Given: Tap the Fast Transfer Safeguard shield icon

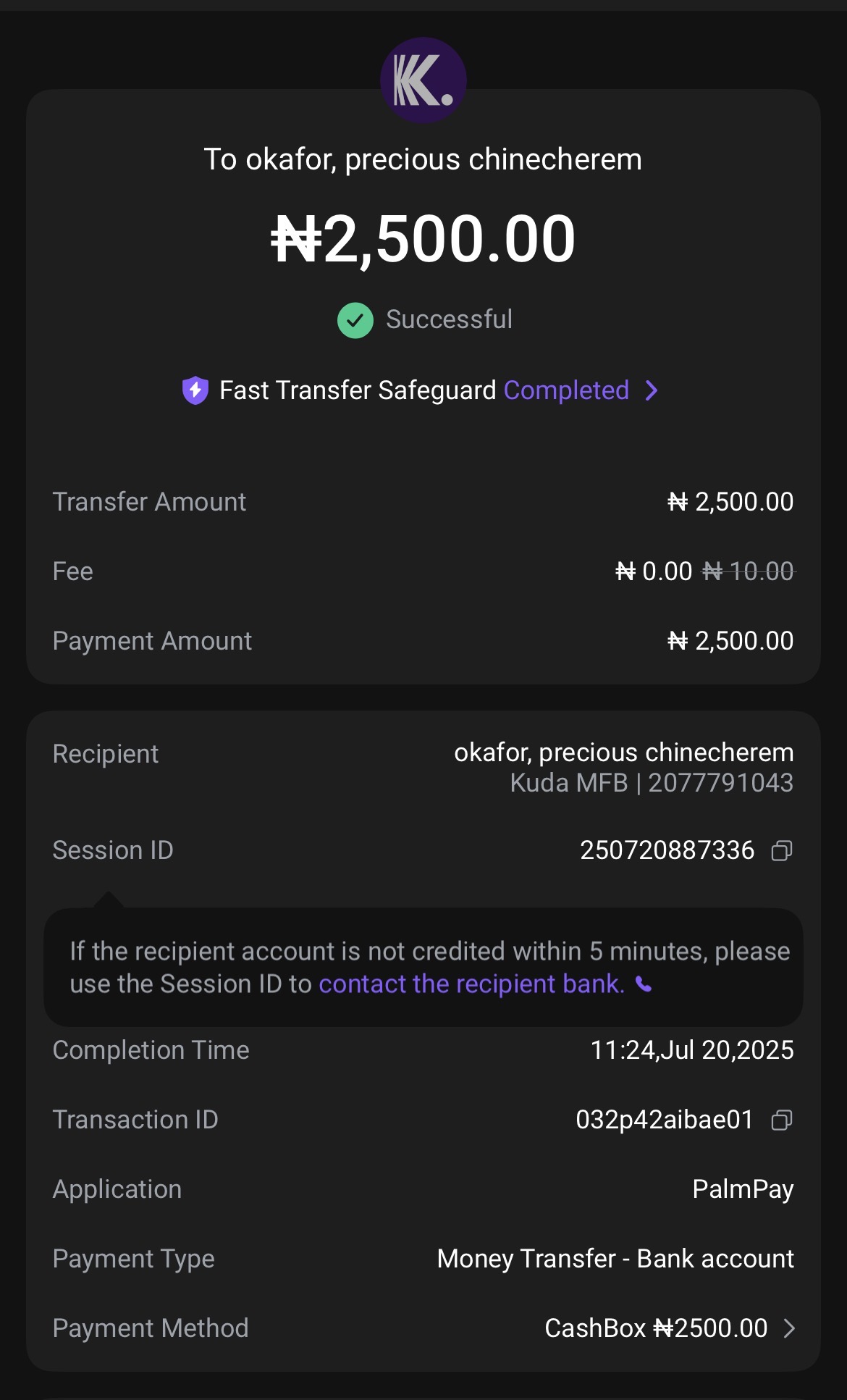Looking at the screenshot, I should [x=195, y=390].
